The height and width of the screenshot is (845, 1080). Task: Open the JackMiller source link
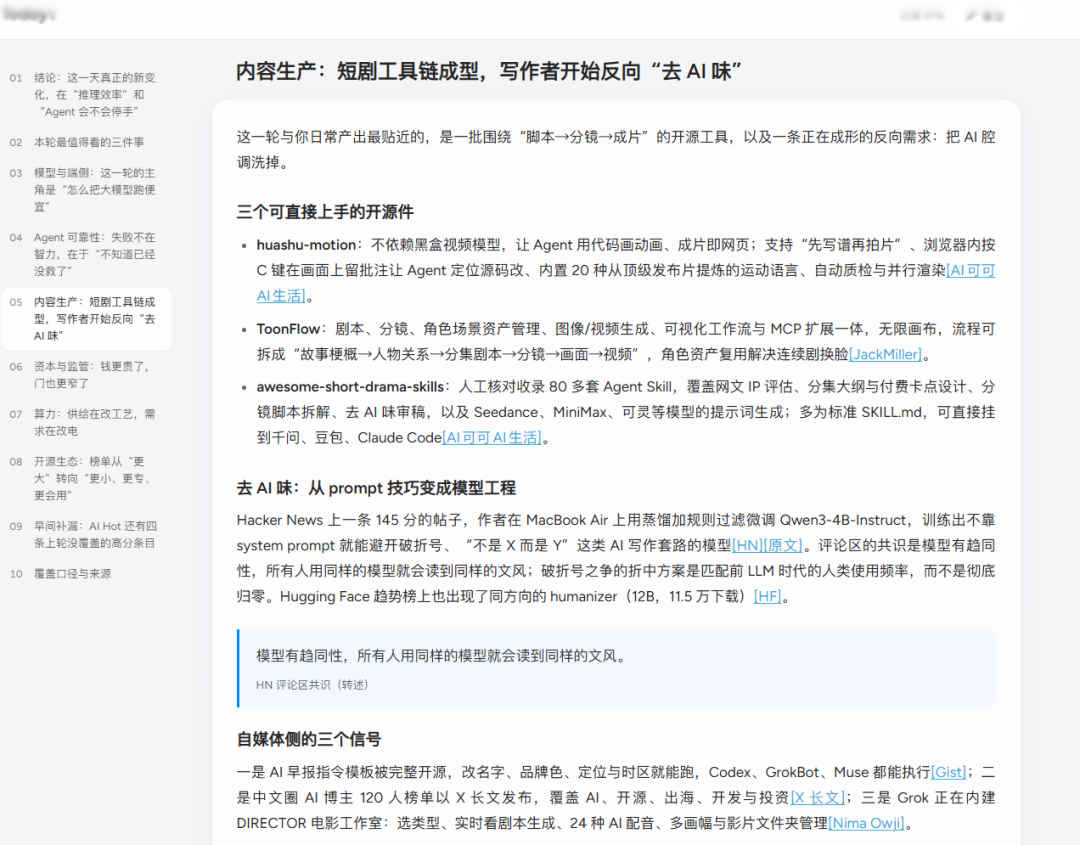885,355
